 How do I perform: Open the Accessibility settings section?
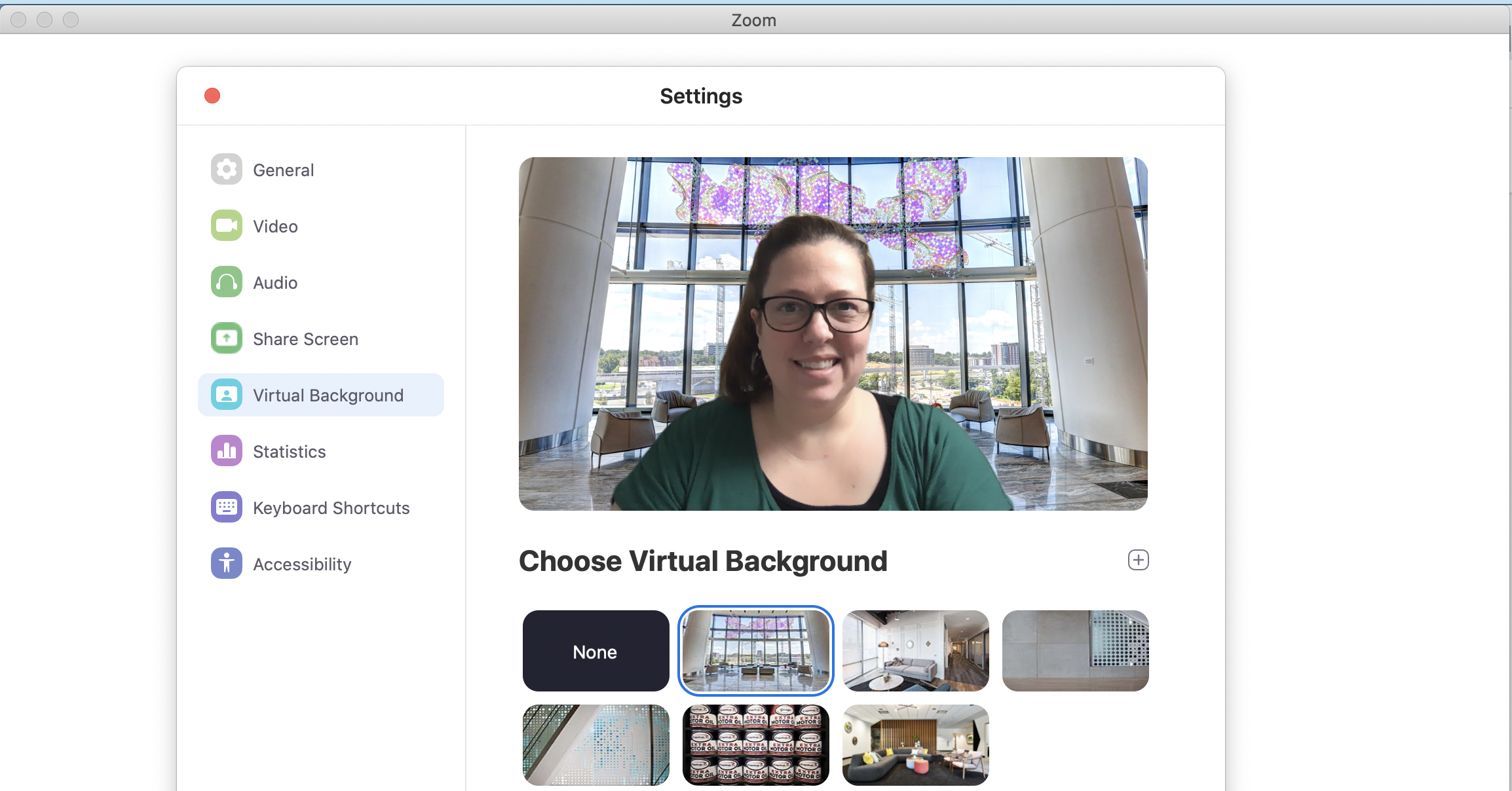(302, 564)
